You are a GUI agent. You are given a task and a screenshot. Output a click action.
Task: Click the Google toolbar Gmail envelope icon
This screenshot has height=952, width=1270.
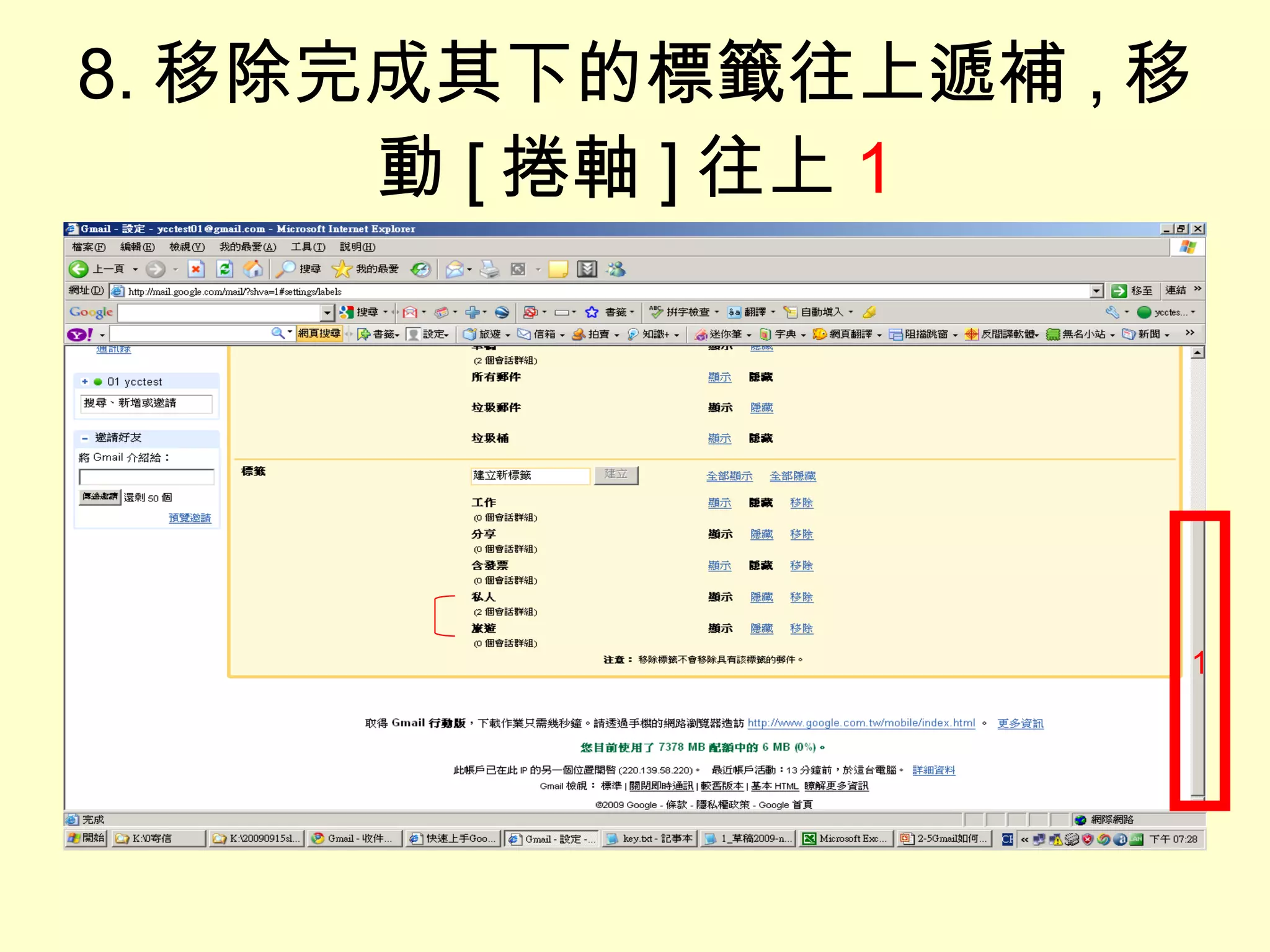tap(410, 312)
